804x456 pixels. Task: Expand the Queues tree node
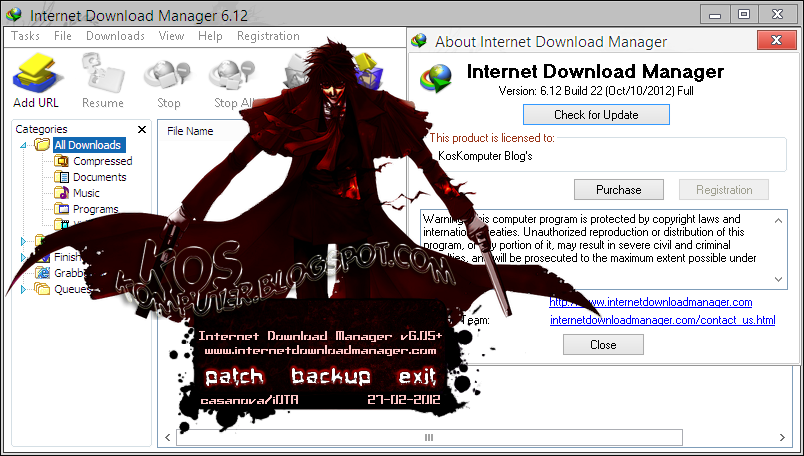pyautogui.click(x=23, y=289)
